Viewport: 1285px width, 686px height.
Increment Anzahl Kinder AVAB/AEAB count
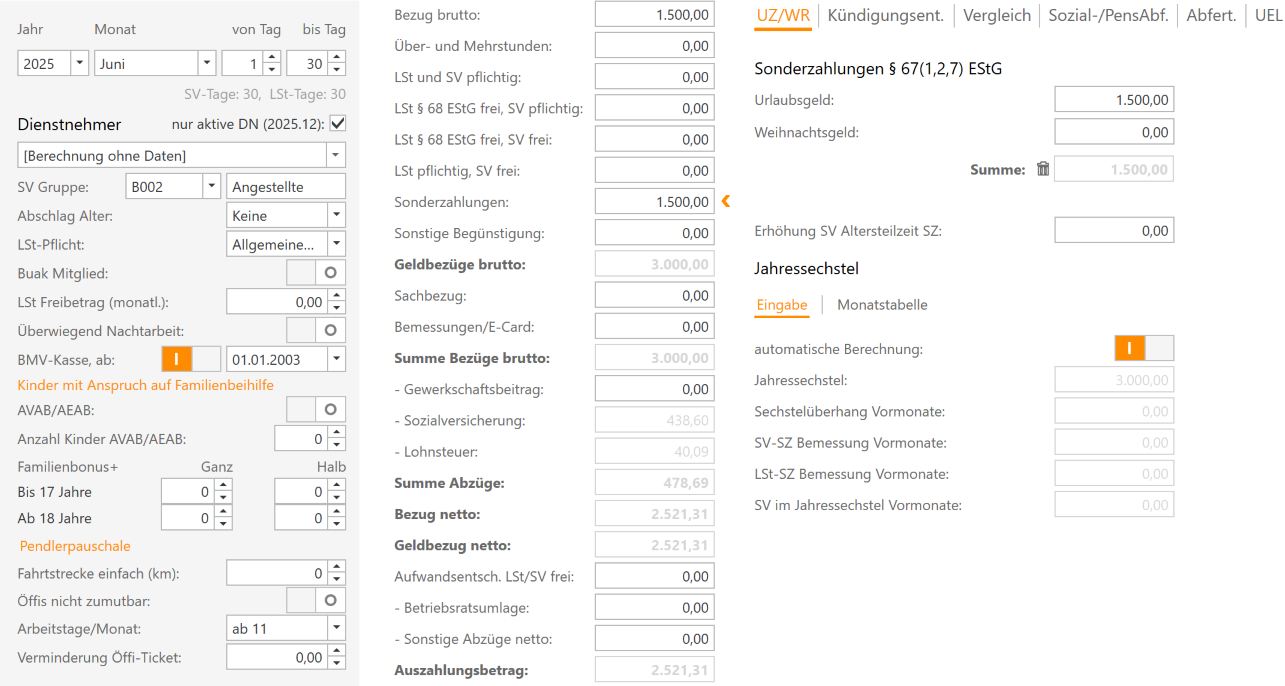[337, 433]
